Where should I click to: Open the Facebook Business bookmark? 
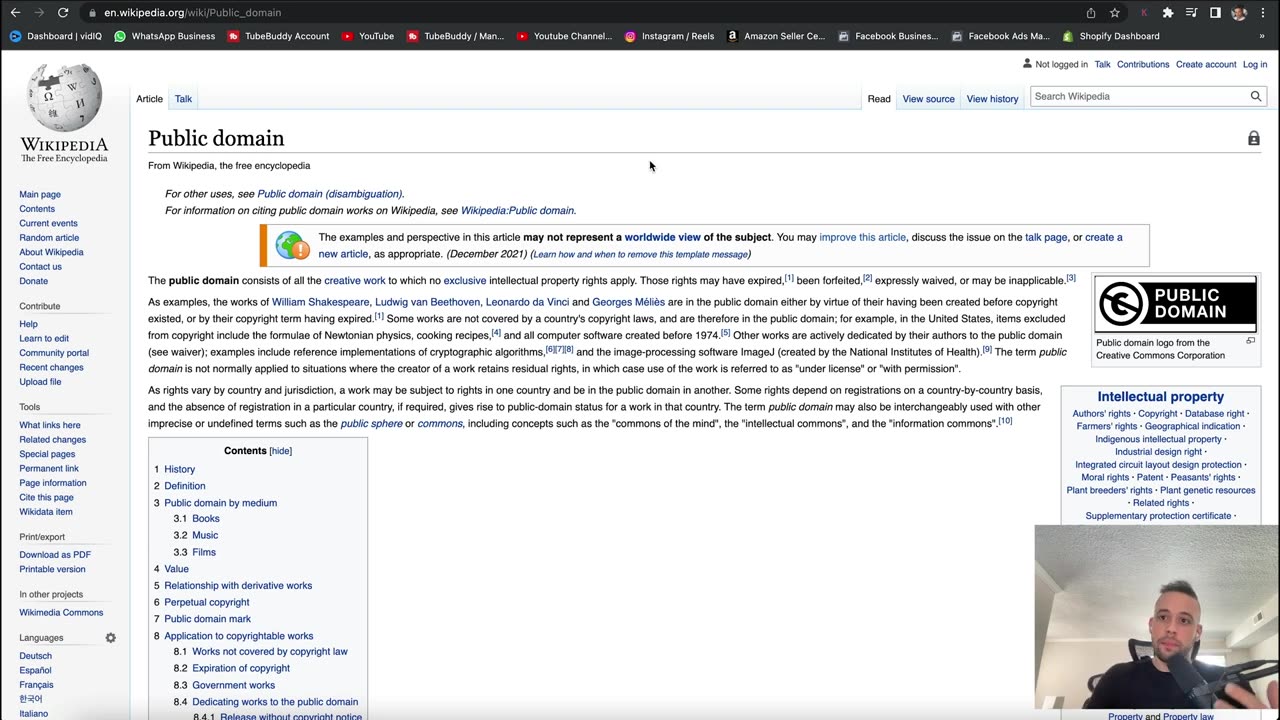click(x=888, y=36)
